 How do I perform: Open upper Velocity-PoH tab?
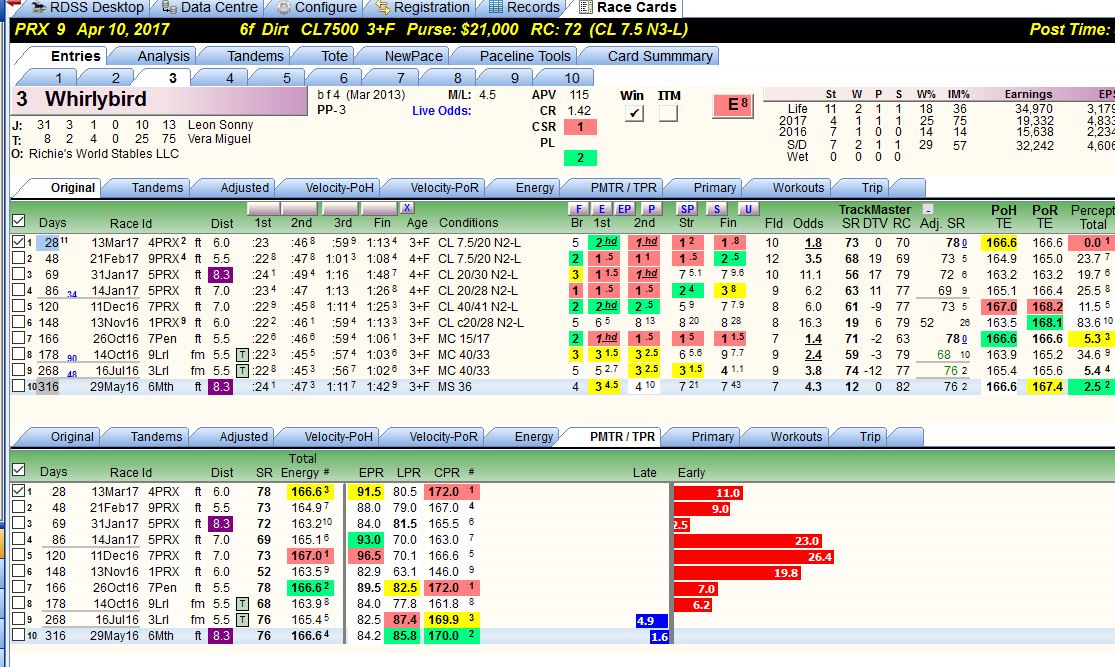339,188
